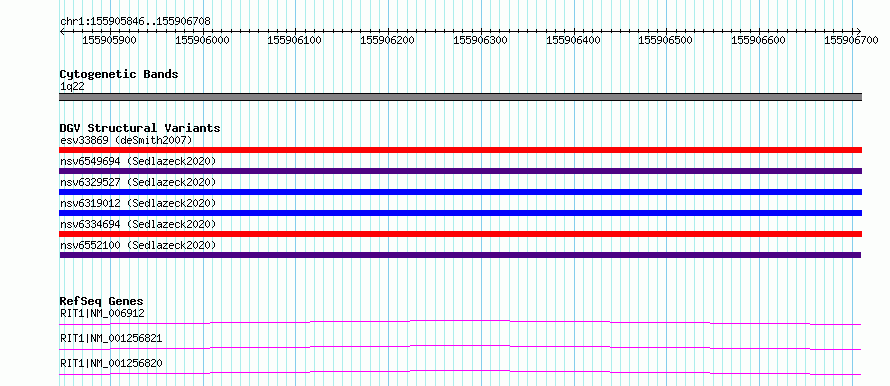The height and width of the screenshot is (386, 890).
Task: Click the 1q22 band label
Action: [x=72, y=87]
